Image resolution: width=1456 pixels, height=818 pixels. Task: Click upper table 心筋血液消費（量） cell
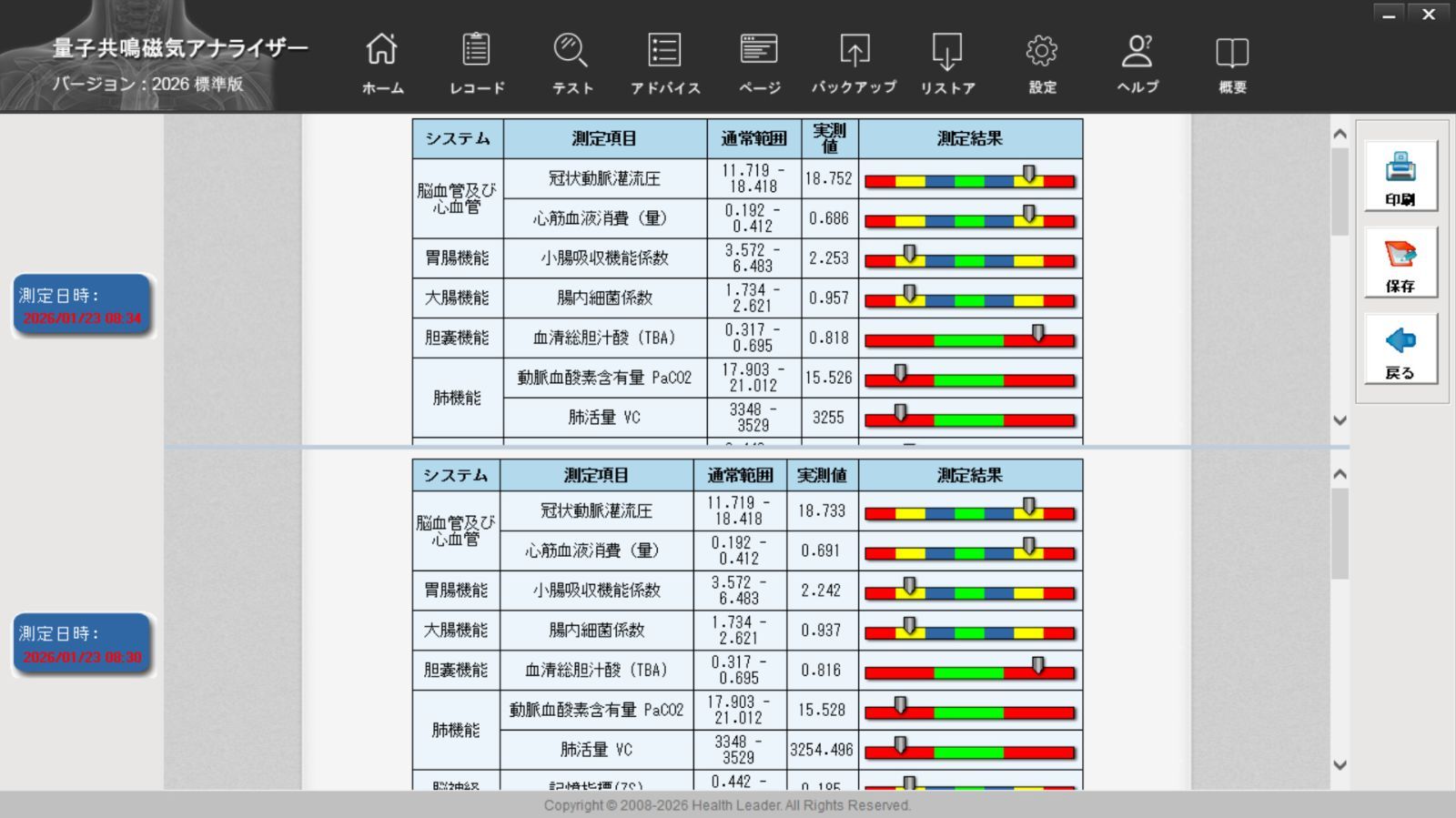(604, 218)
